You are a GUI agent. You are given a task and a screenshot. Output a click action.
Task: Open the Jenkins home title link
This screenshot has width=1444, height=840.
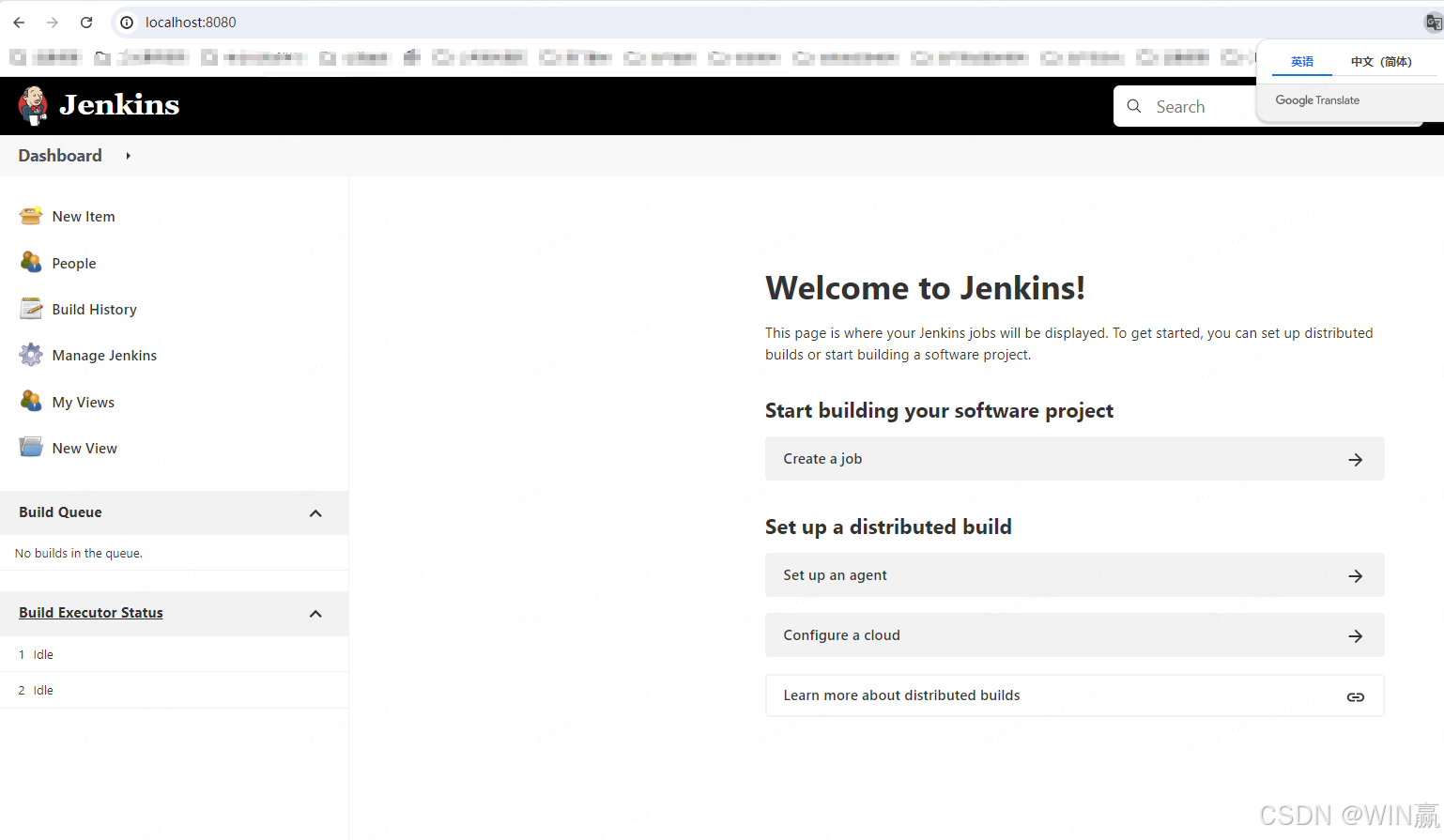[119, 105]
